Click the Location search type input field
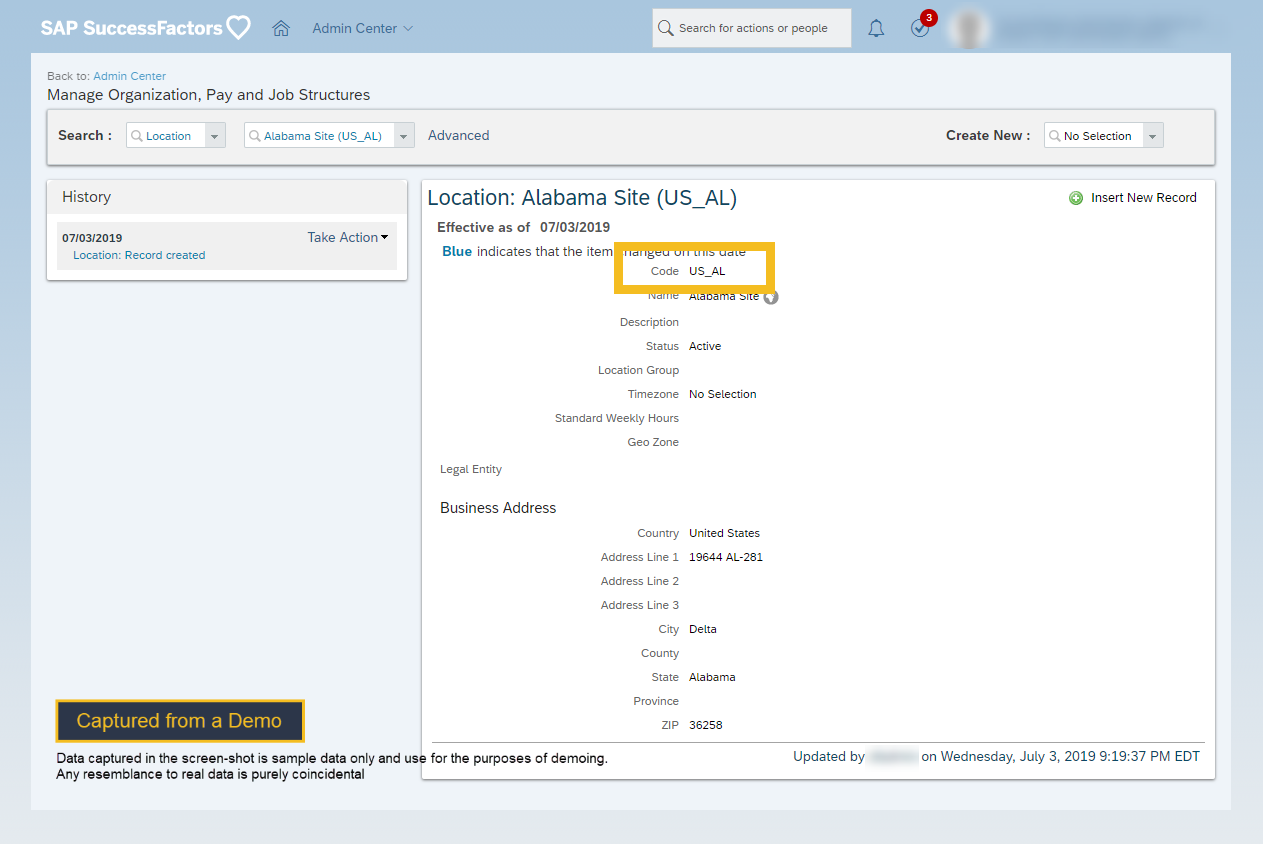The height and width of the screenshot is (844, 1263). click(x=166, y=136)
